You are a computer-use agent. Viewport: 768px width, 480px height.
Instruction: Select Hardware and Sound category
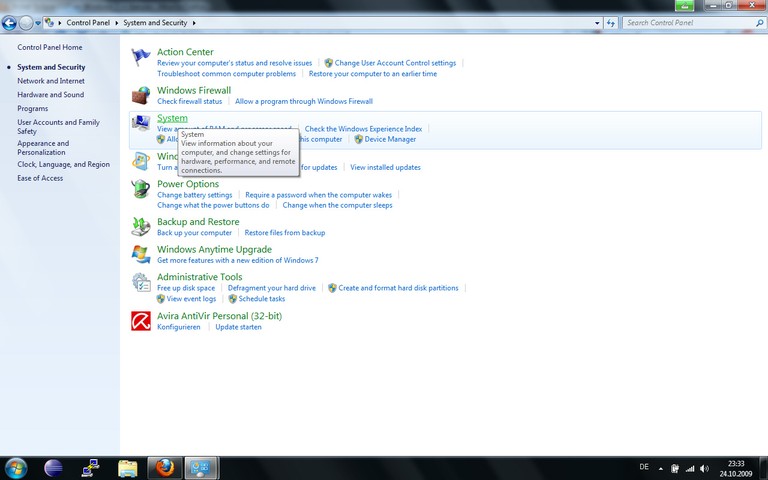[x=50, y=95]
